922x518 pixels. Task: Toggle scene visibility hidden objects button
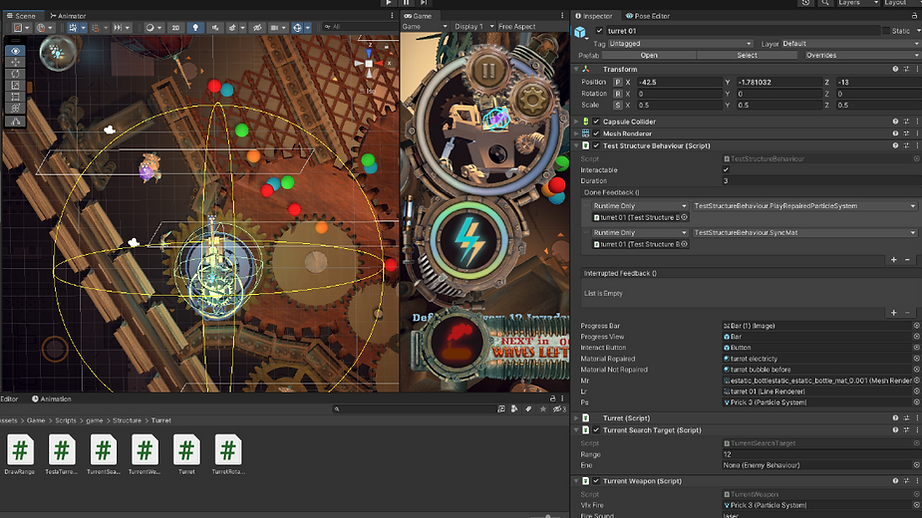[257, 28]
